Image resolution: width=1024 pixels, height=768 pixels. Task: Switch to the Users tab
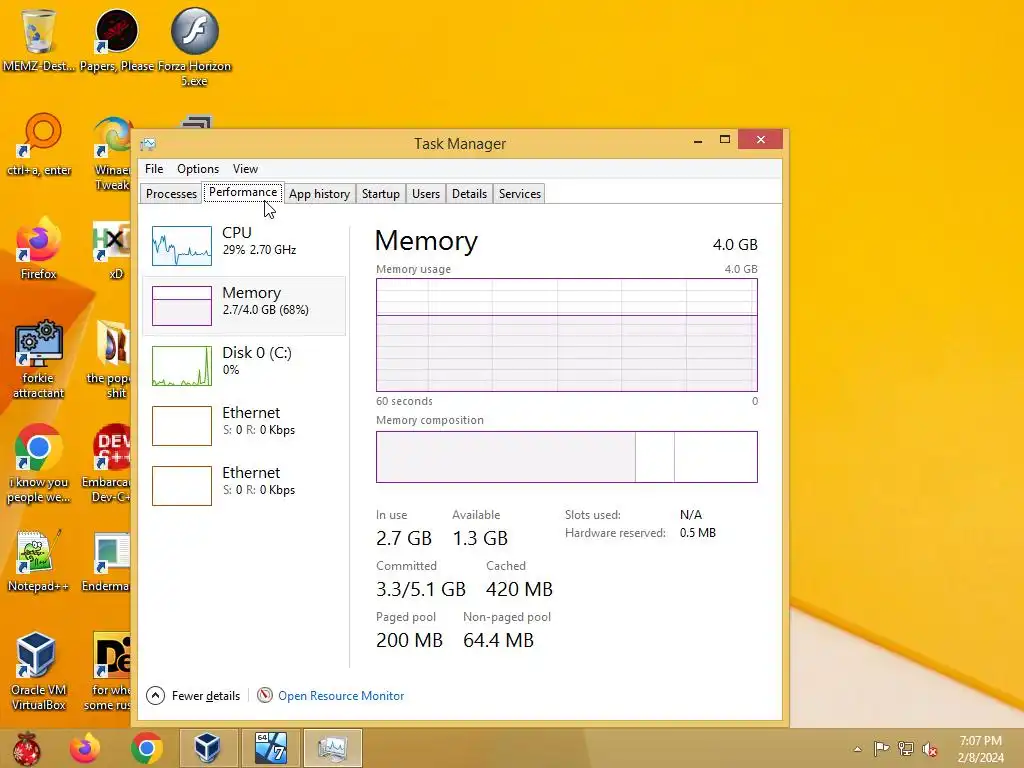(x=426, y=194)
